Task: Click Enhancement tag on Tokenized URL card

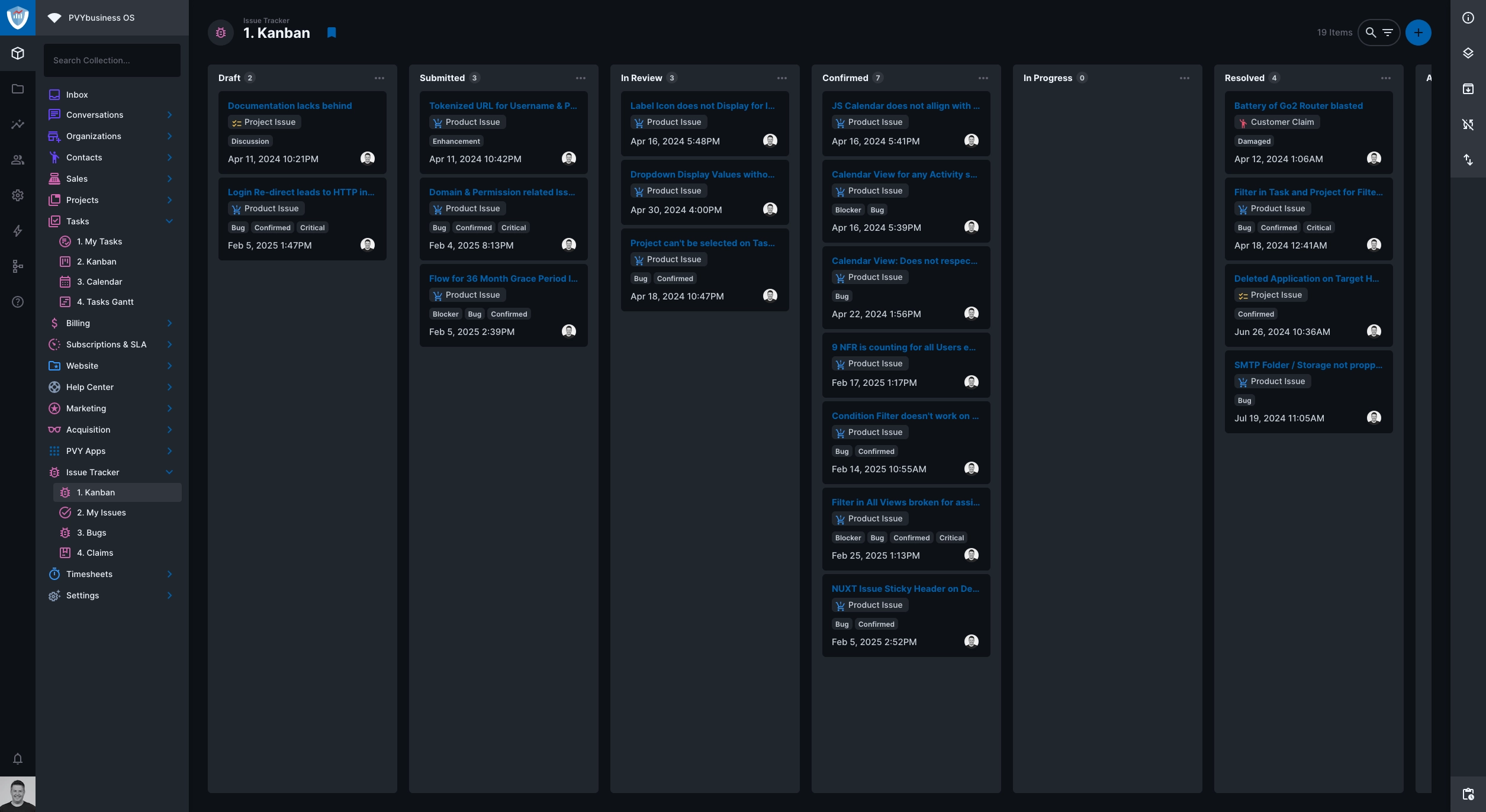Action: (x=456, y=141)
